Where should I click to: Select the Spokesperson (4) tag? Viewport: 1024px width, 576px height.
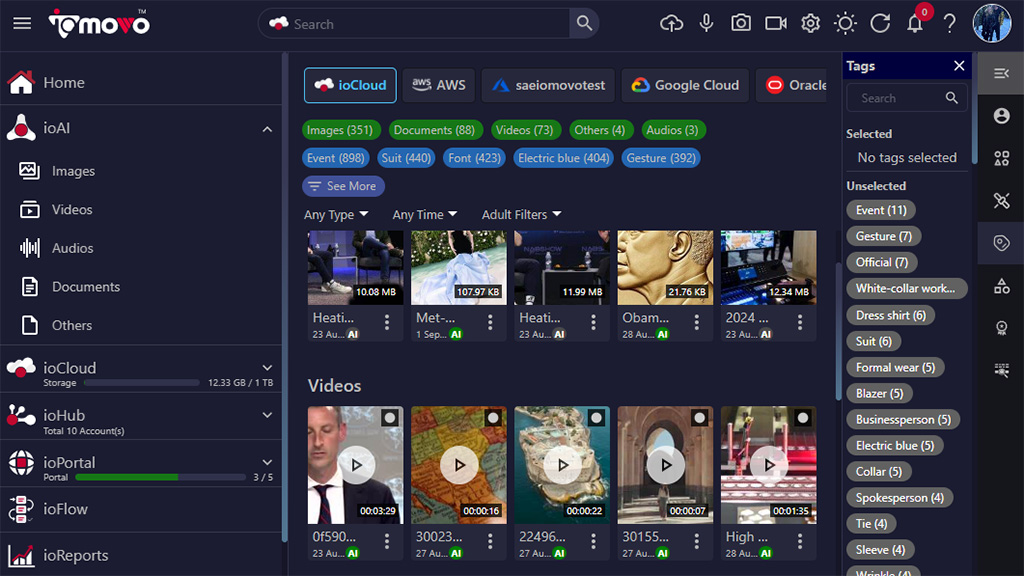coord(899,498)
